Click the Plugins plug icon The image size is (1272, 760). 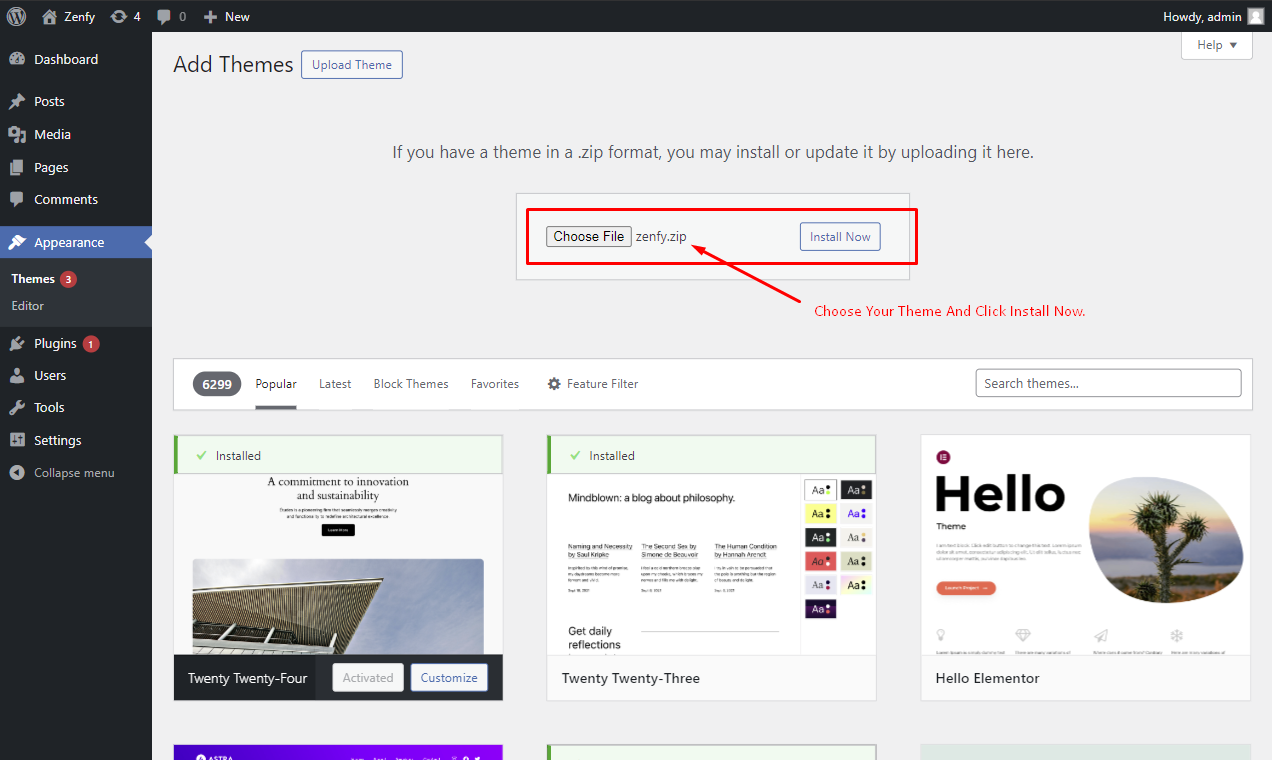click(17, 343)
